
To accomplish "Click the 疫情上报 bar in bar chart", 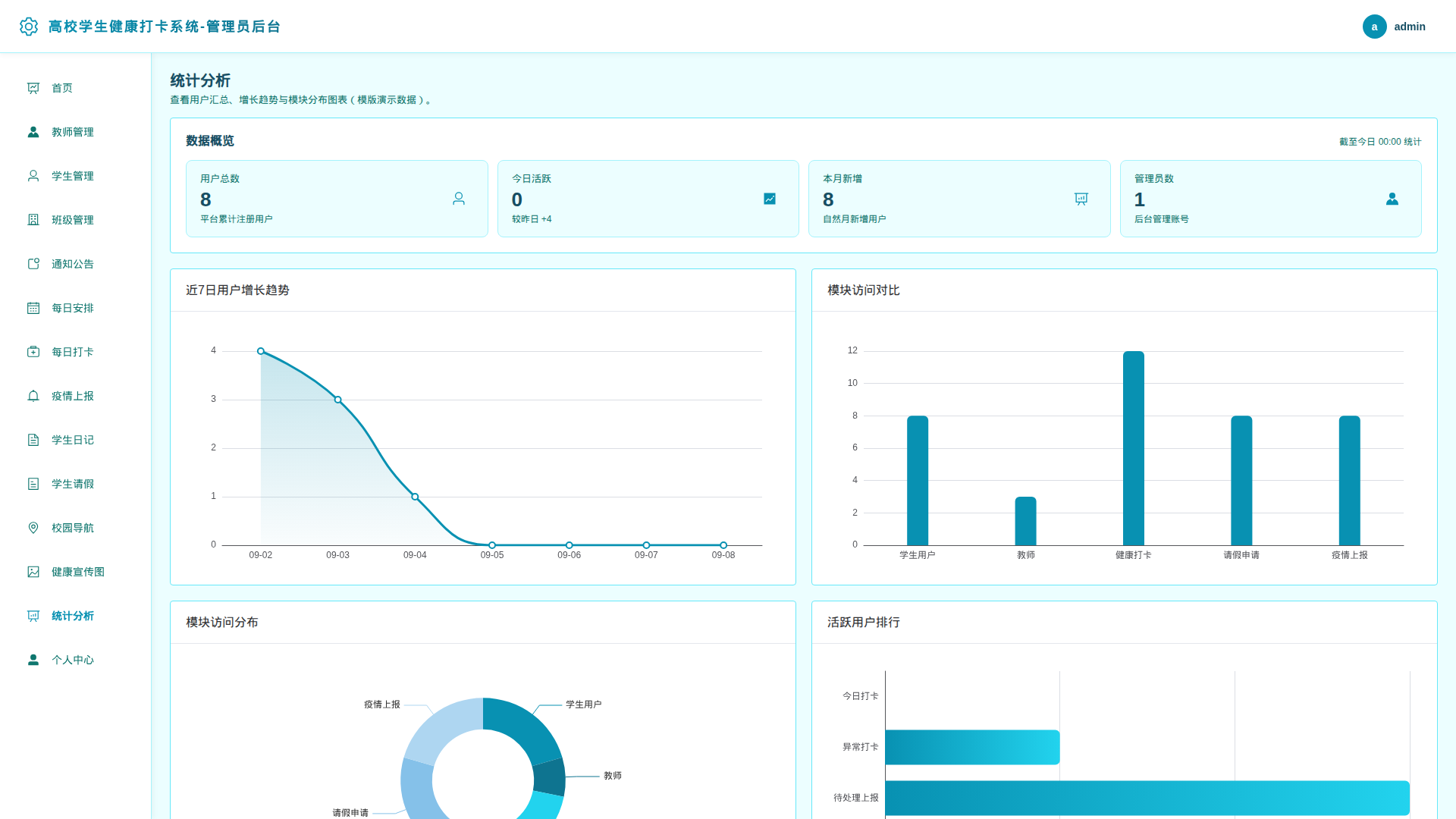I will [1350, 481].
